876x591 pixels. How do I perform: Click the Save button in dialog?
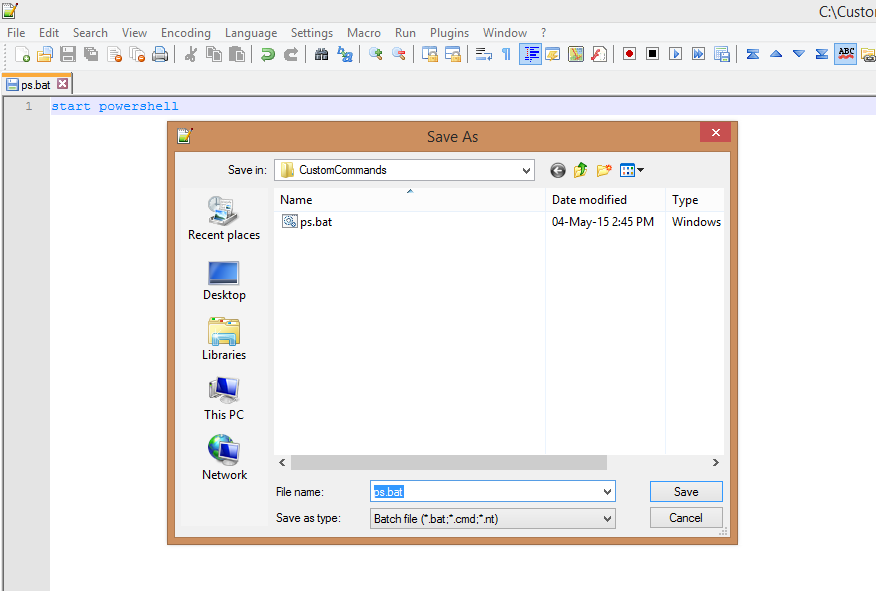pos(686,492)
